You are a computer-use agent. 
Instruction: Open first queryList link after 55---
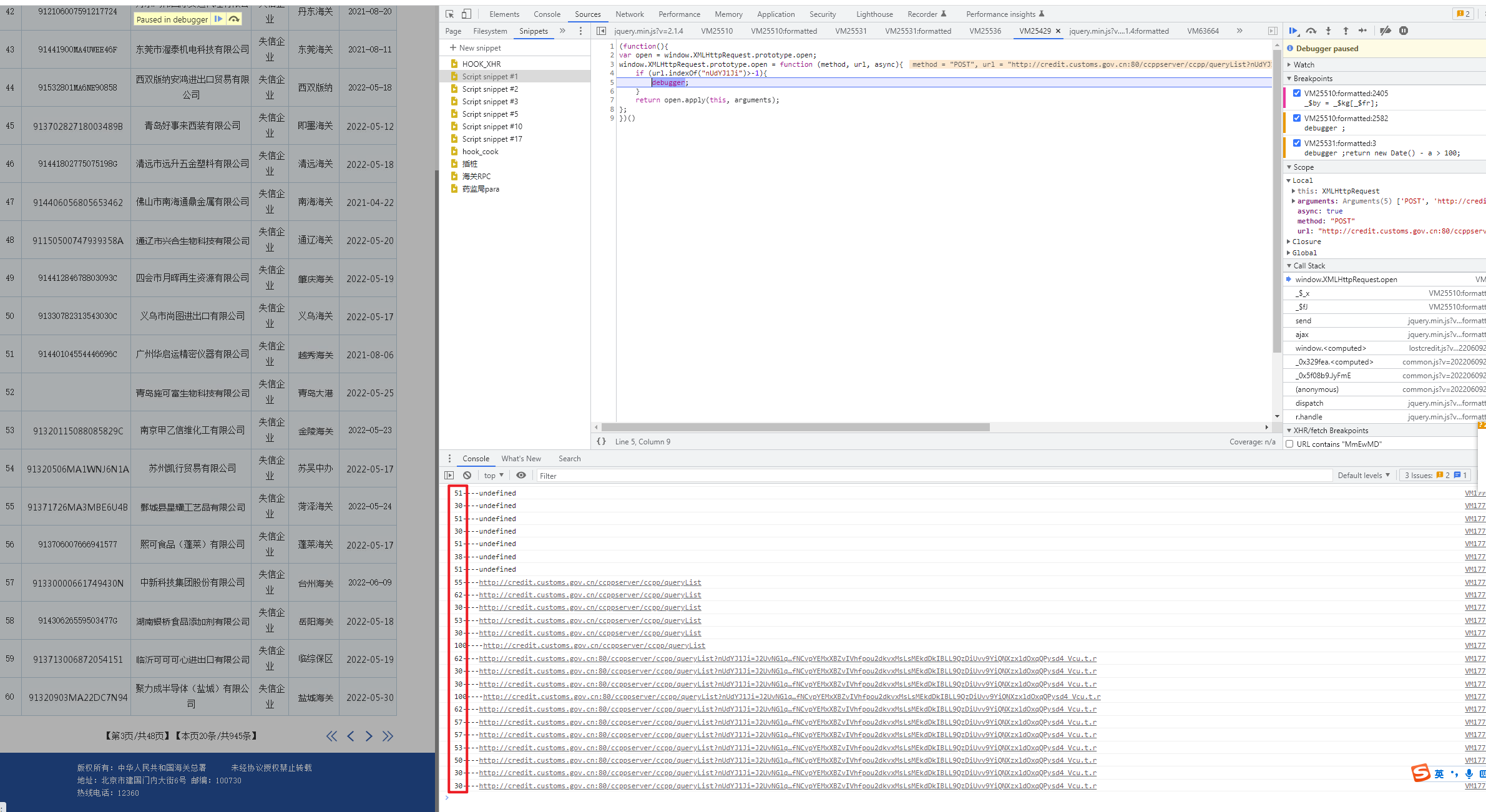[x=590, y=582]
